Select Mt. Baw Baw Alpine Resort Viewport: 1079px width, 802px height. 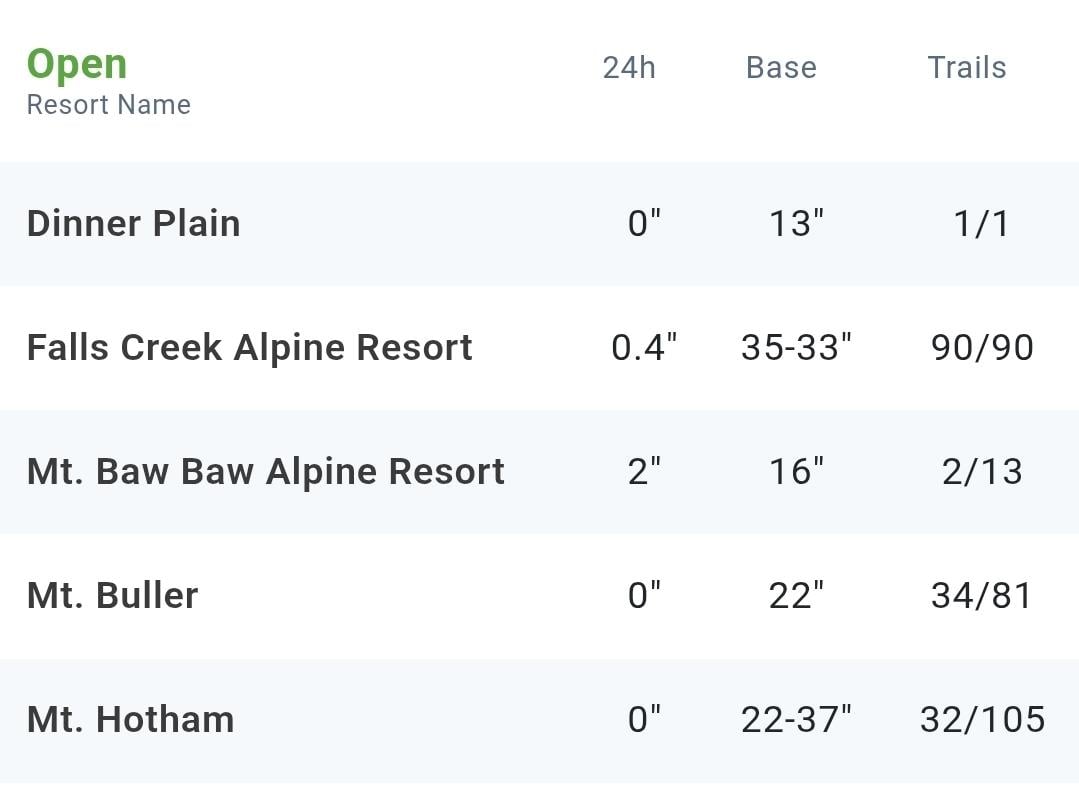(x=266, y=472)
